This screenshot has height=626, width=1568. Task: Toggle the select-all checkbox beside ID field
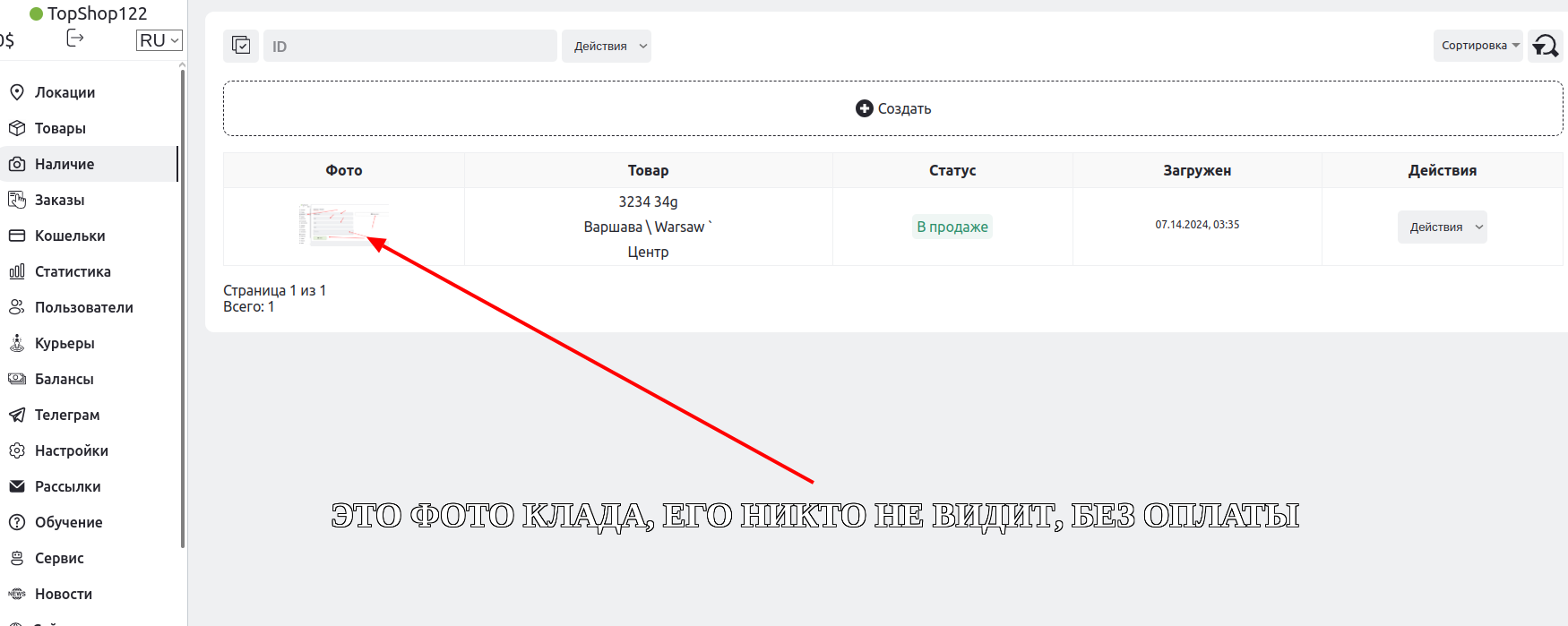pos(241,46)
